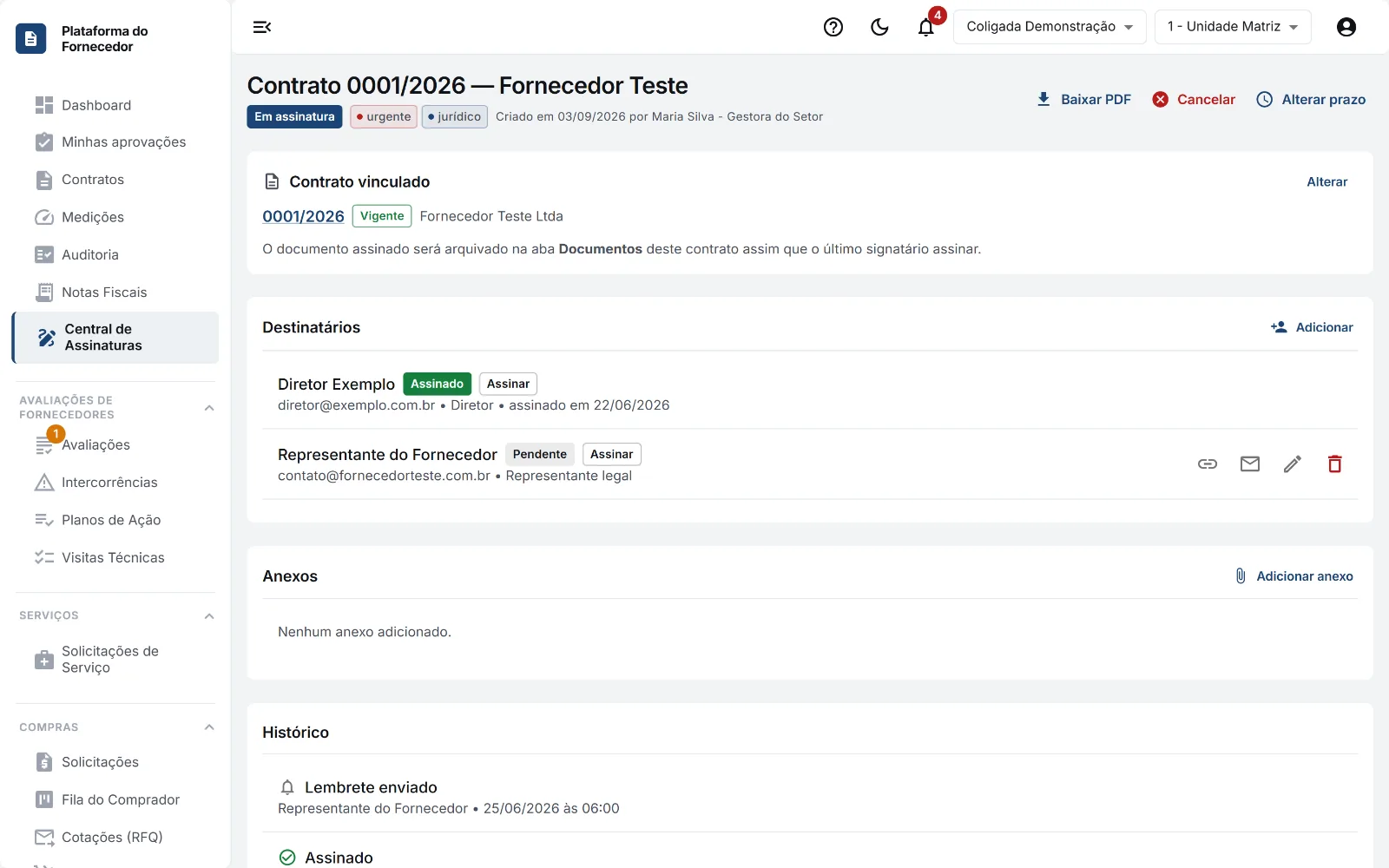1389x868 pixels.
Task: Open the 0001/2026 contract link
Action: pyautogui.click(x=303, y=216)
